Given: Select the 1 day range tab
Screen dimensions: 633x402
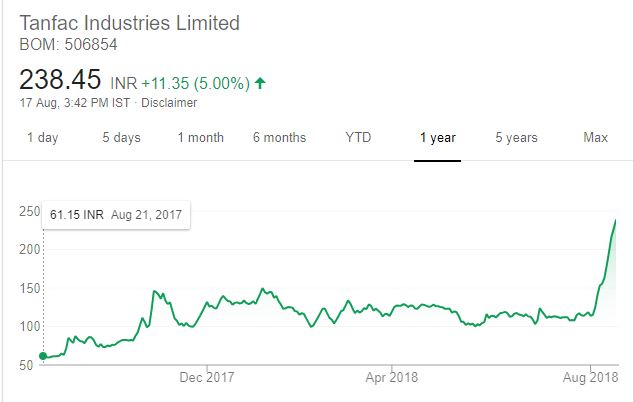Looking at the screenshot, I should [x=42, y=138].
